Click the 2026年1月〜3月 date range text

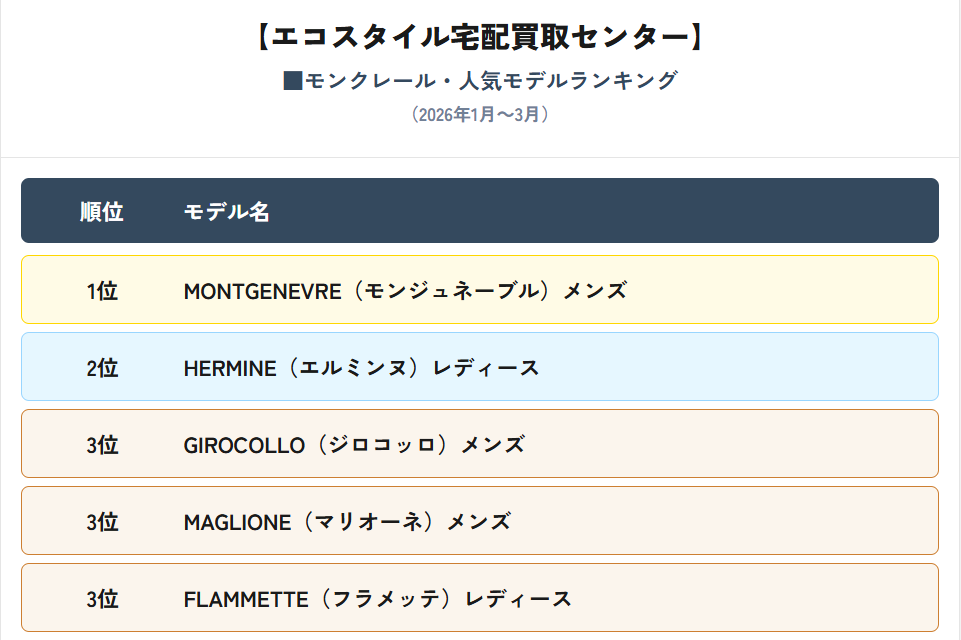pos(480,115)
